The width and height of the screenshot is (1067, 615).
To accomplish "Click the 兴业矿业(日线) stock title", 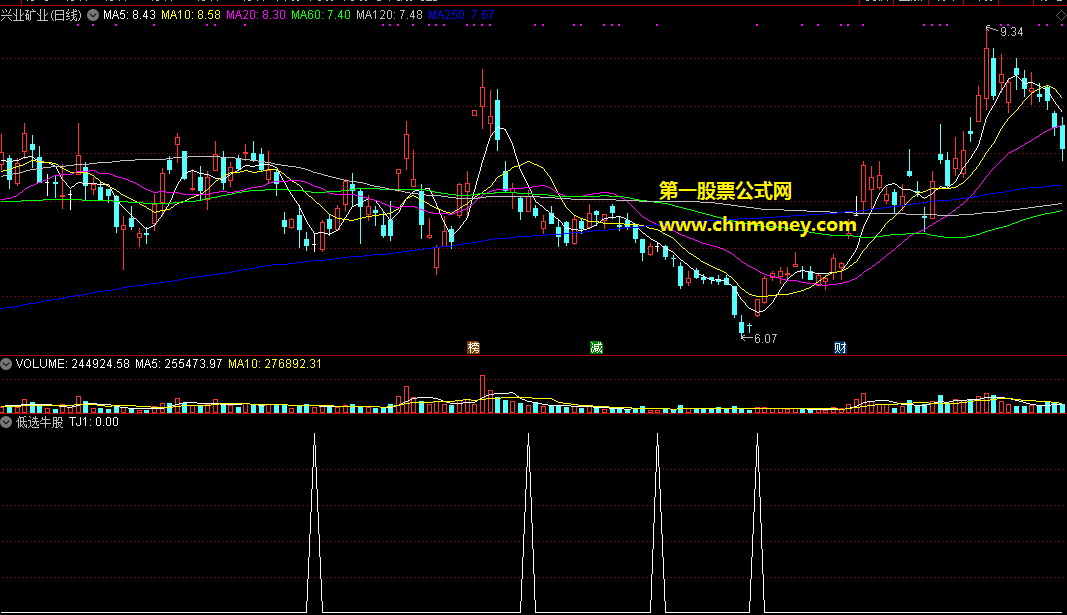I will [x=41, y=16].
